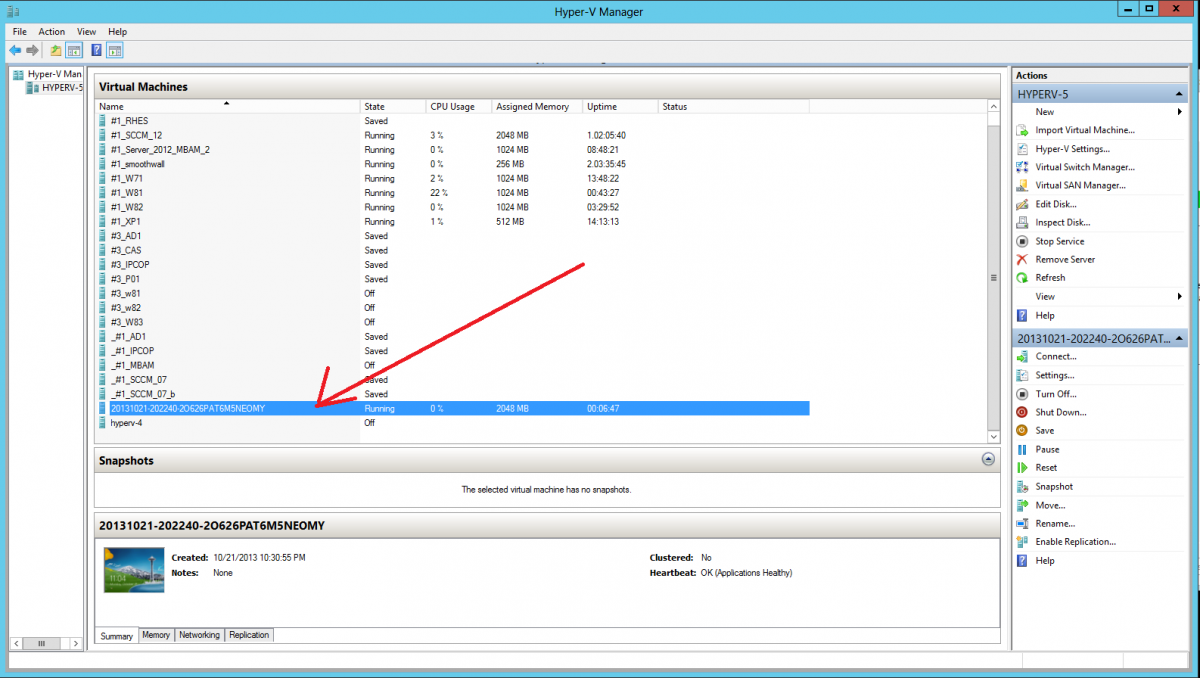Click the orange Save icon
Screen dimensions: 1200x678
[x=1022, y=430]
